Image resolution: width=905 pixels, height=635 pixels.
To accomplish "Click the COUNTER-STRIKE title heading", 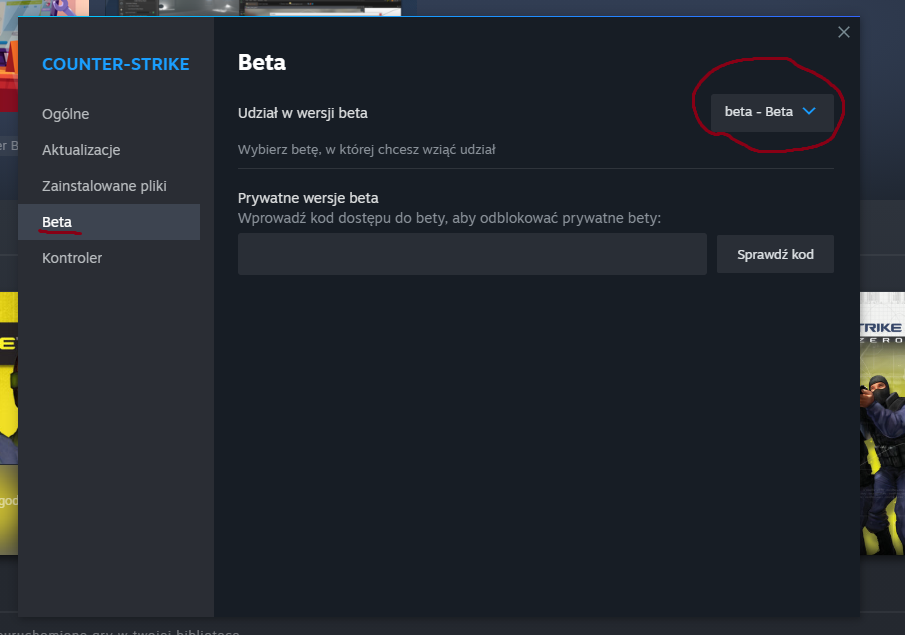I will pyautogui.click(x=115, y=64).
